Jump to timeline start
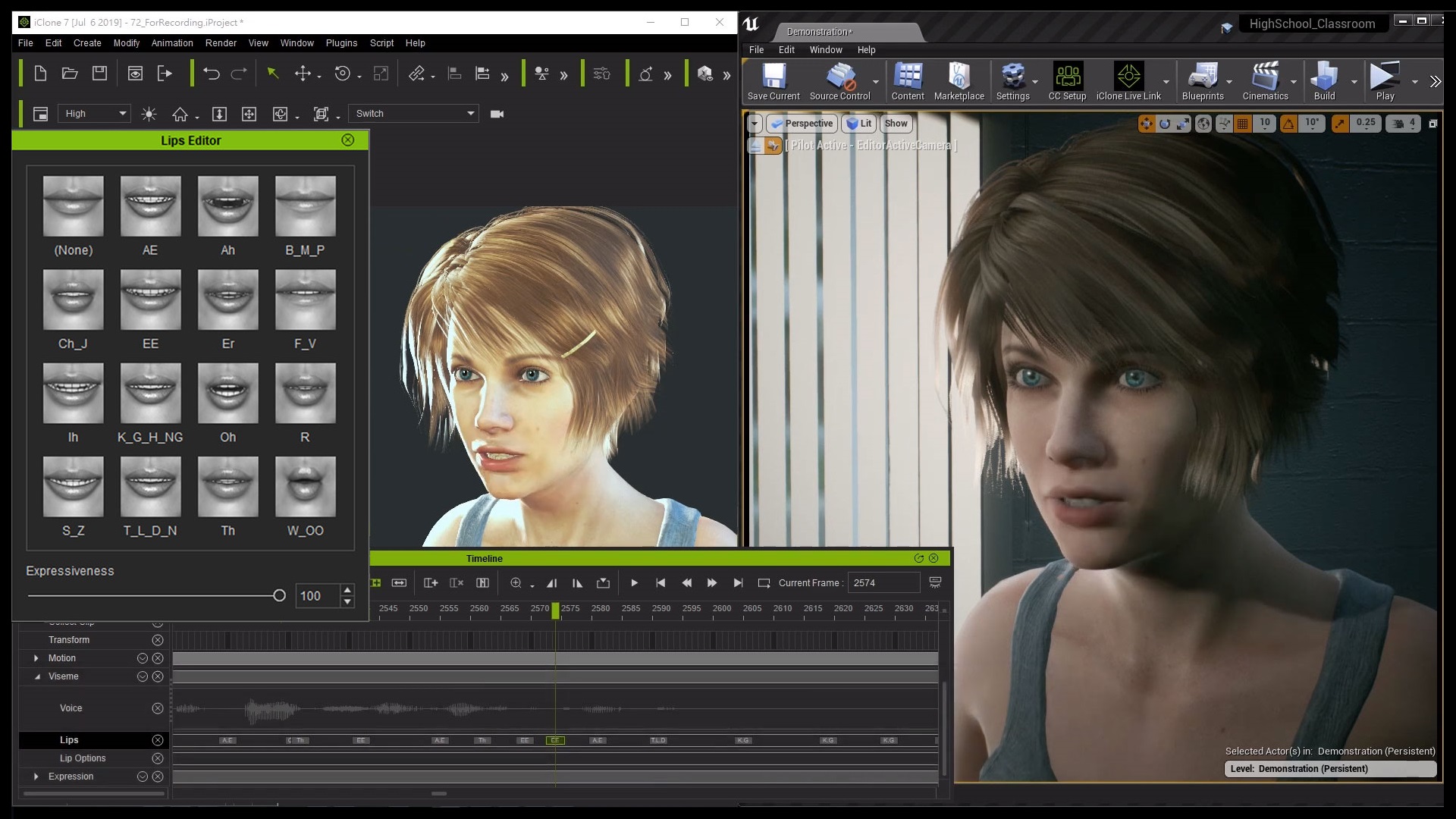 pos(661,582)
